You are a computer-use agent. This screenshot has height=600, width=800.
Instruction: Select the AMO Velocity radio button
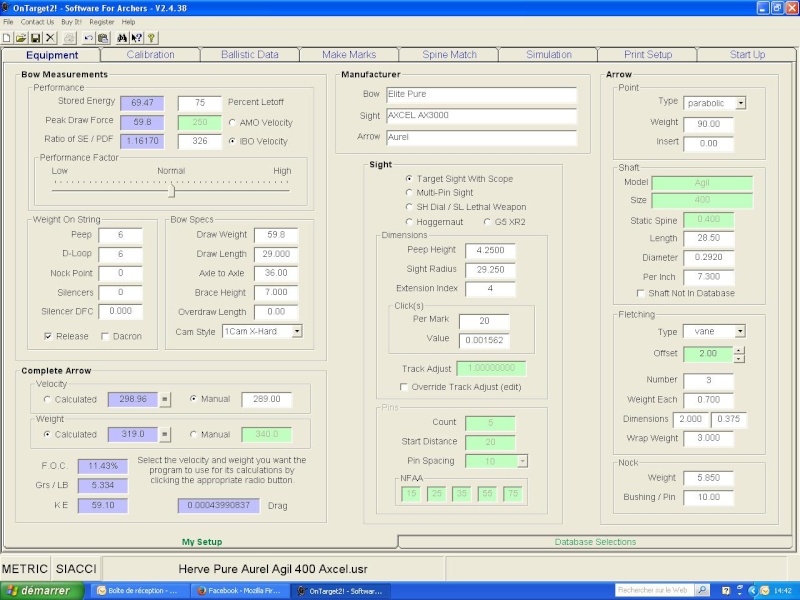pos(233,122)
